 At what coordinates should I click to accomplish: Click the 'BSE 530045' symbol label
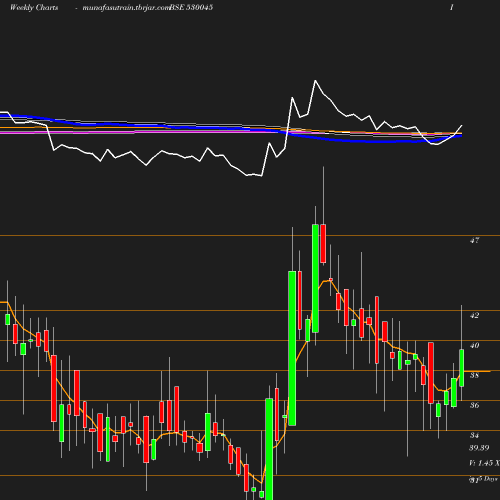(191, 8)
